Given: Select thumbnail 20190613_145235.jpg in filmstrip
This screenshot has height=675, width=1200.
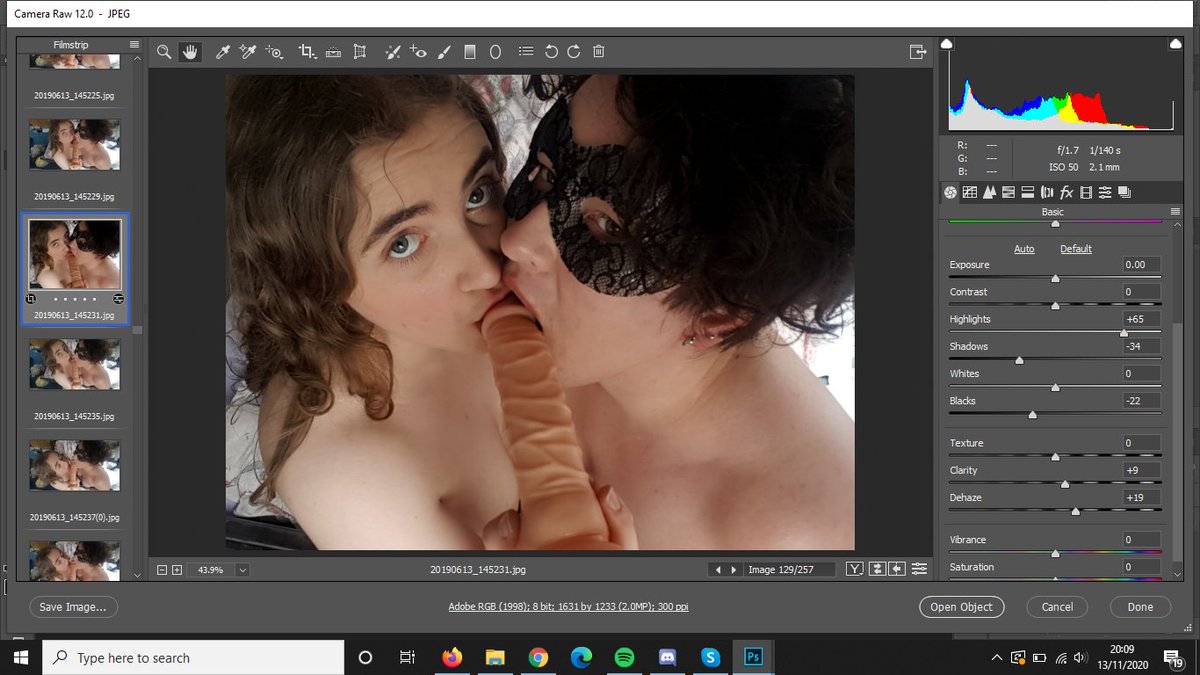Looking at the screenshot, I should coord(74,364).
